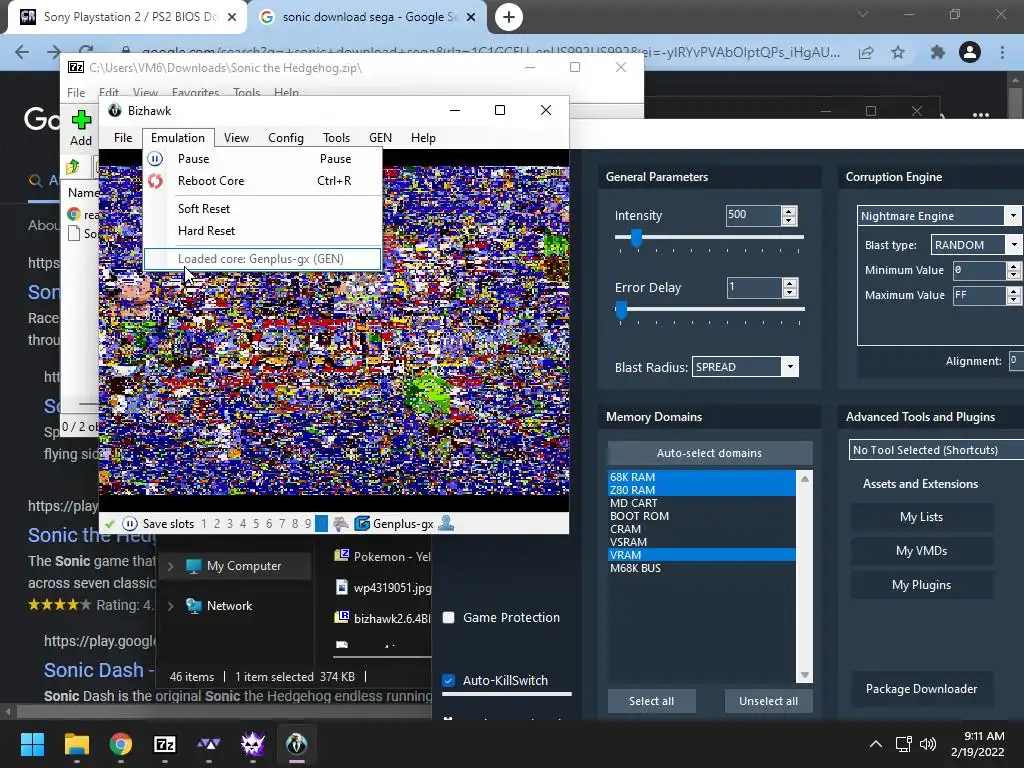Adjust the Error Delay stepper arrows
1024x768 pixels.
click(790, 288)
